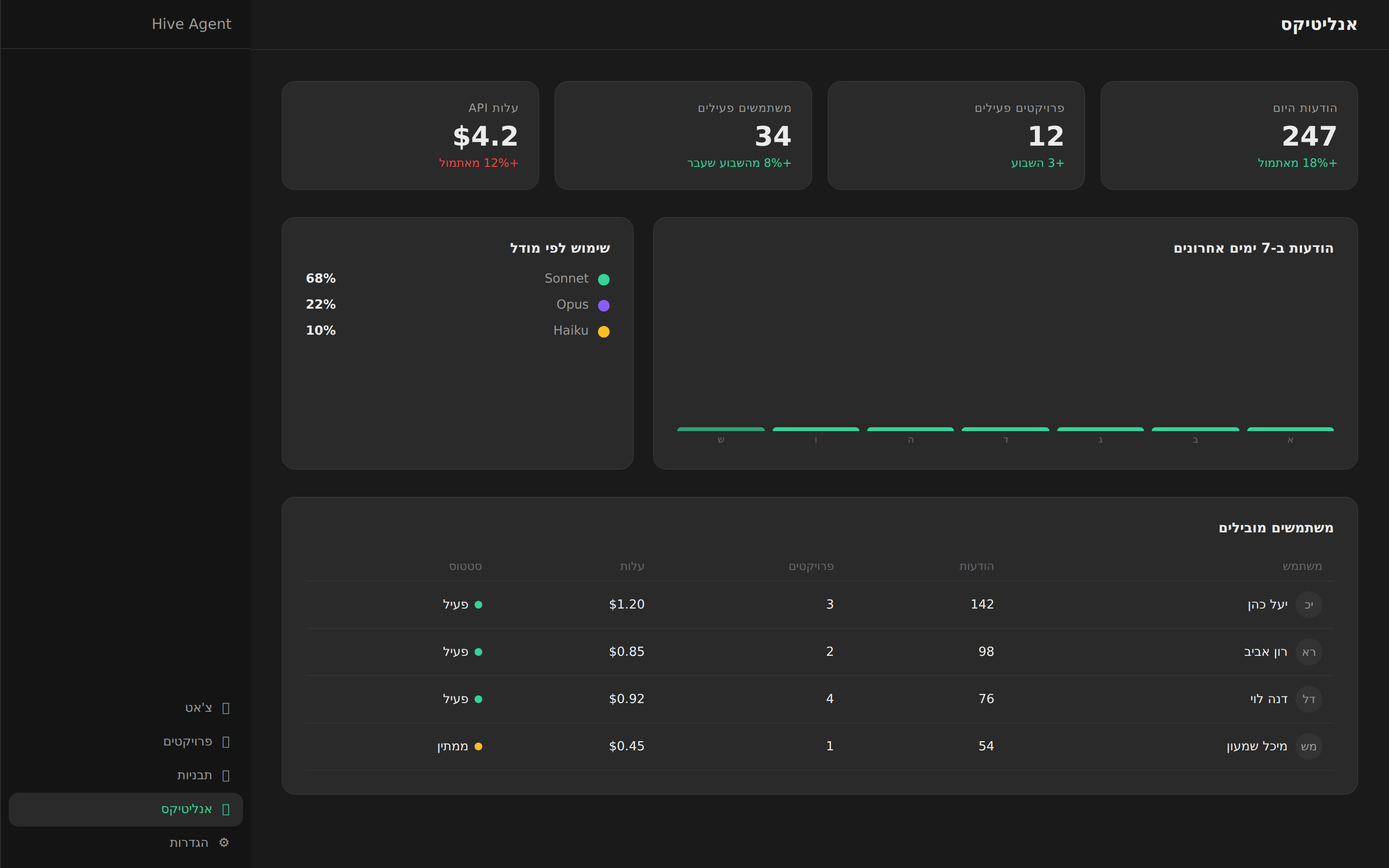Click the 10% usage value

[321, 331]
